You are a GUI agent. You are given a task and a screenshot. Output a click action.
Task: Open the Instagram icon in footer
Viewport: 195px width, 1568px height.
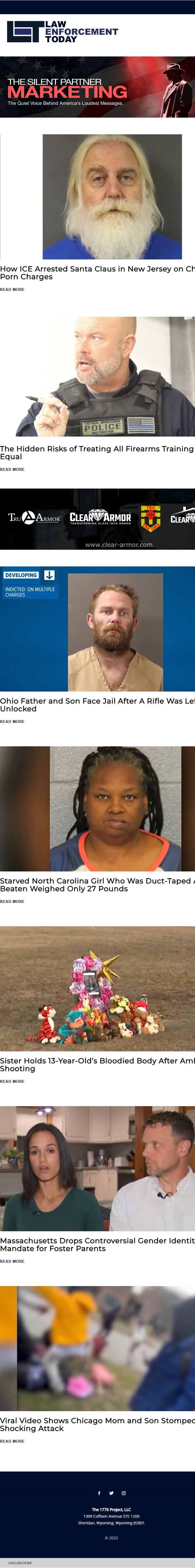click(x=124, y=1493)
